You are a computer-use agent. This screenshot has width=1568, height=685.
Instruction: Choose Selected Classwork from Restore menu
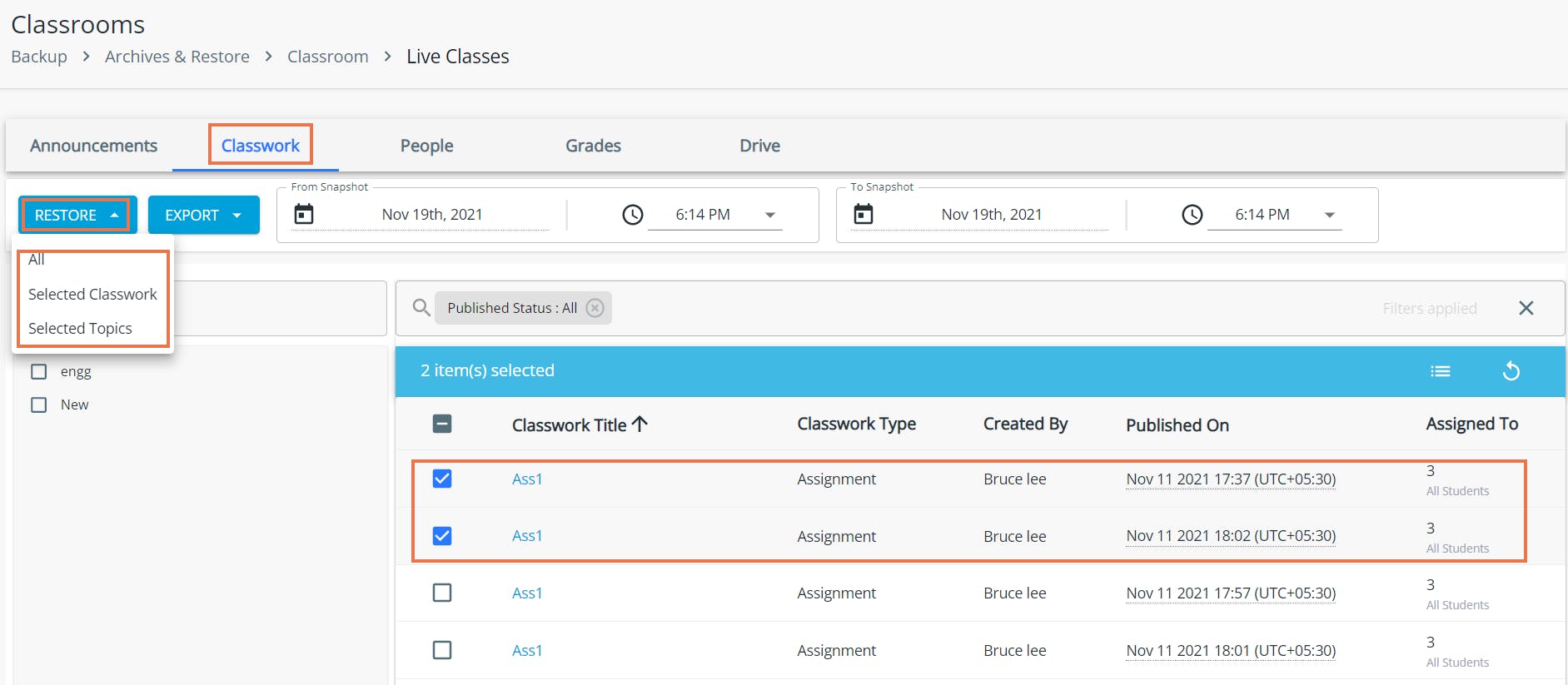[x=92, y=294]
